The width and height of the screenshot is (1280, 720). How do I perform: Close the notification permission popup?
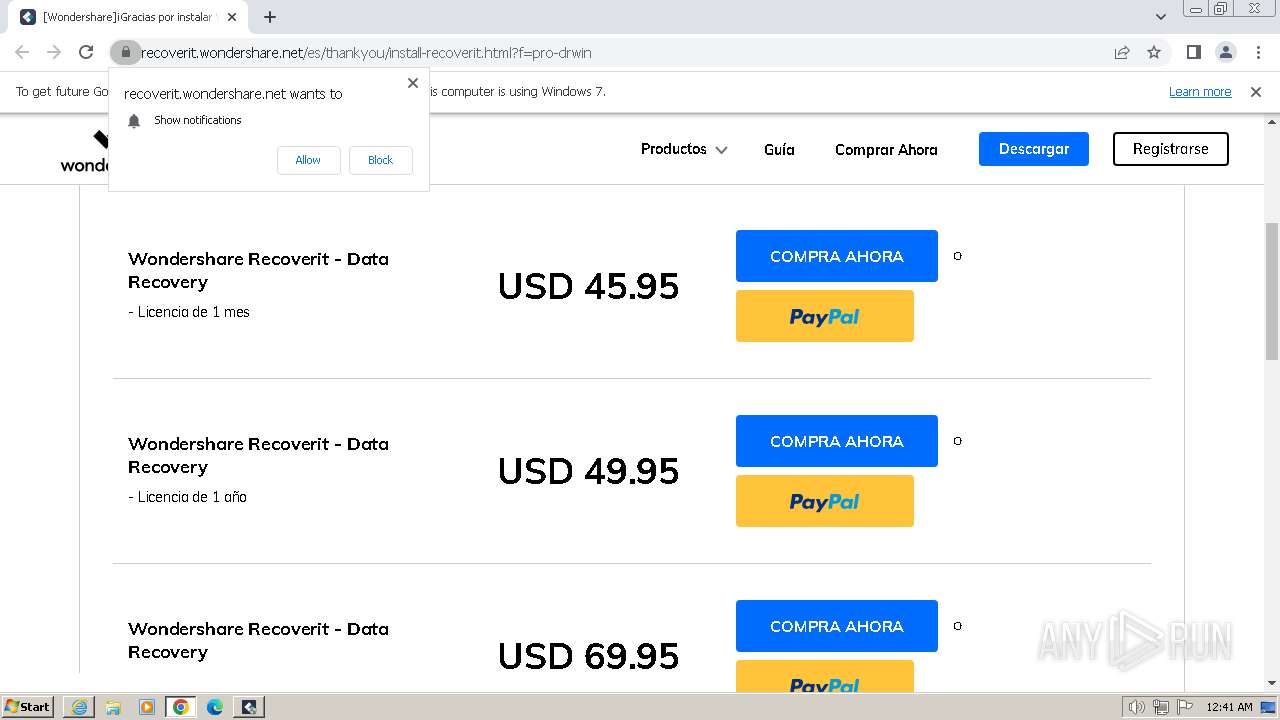coord(412,83)
